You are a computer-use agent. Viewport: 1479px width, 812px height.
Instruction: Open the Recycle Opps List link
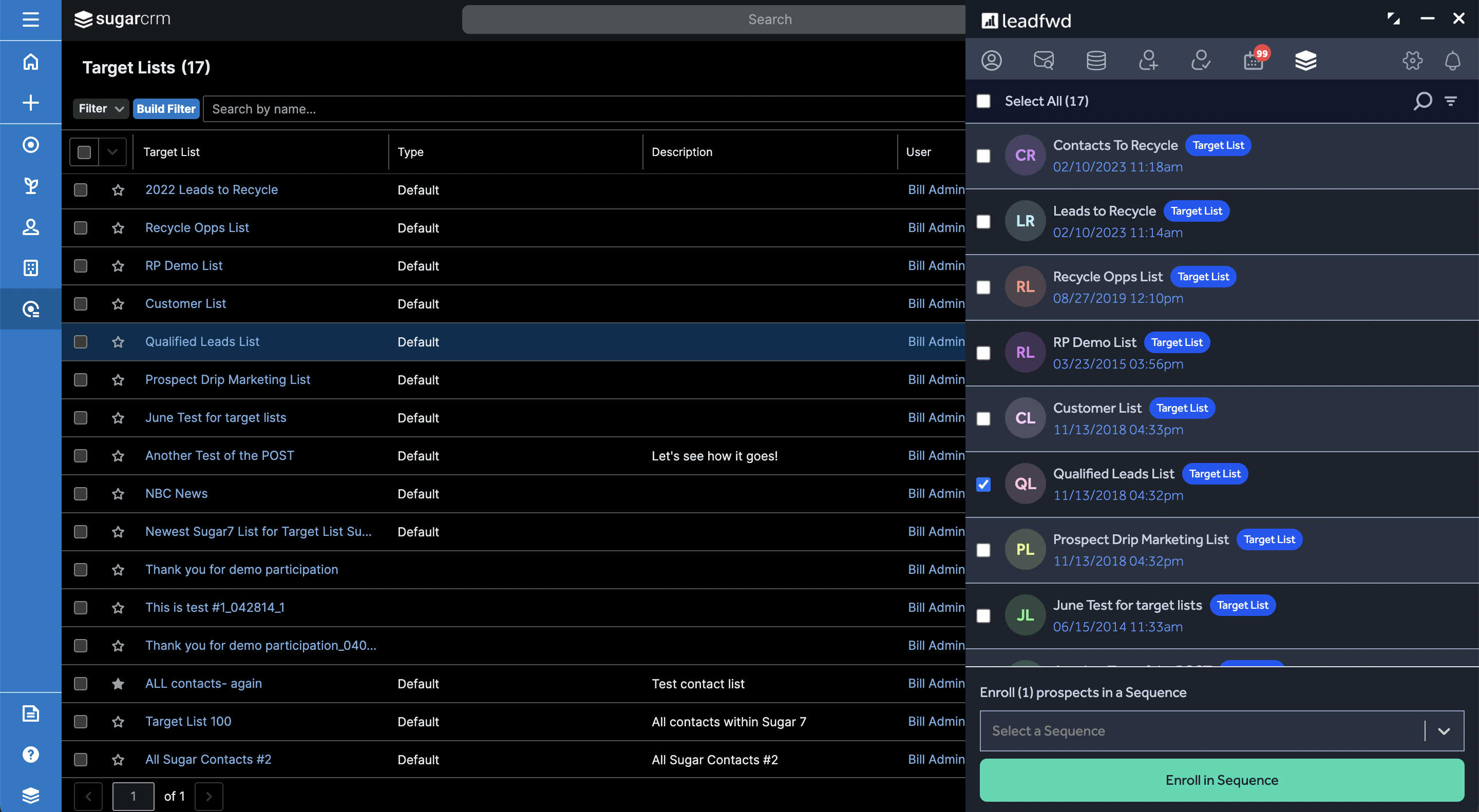click(197, 227)
